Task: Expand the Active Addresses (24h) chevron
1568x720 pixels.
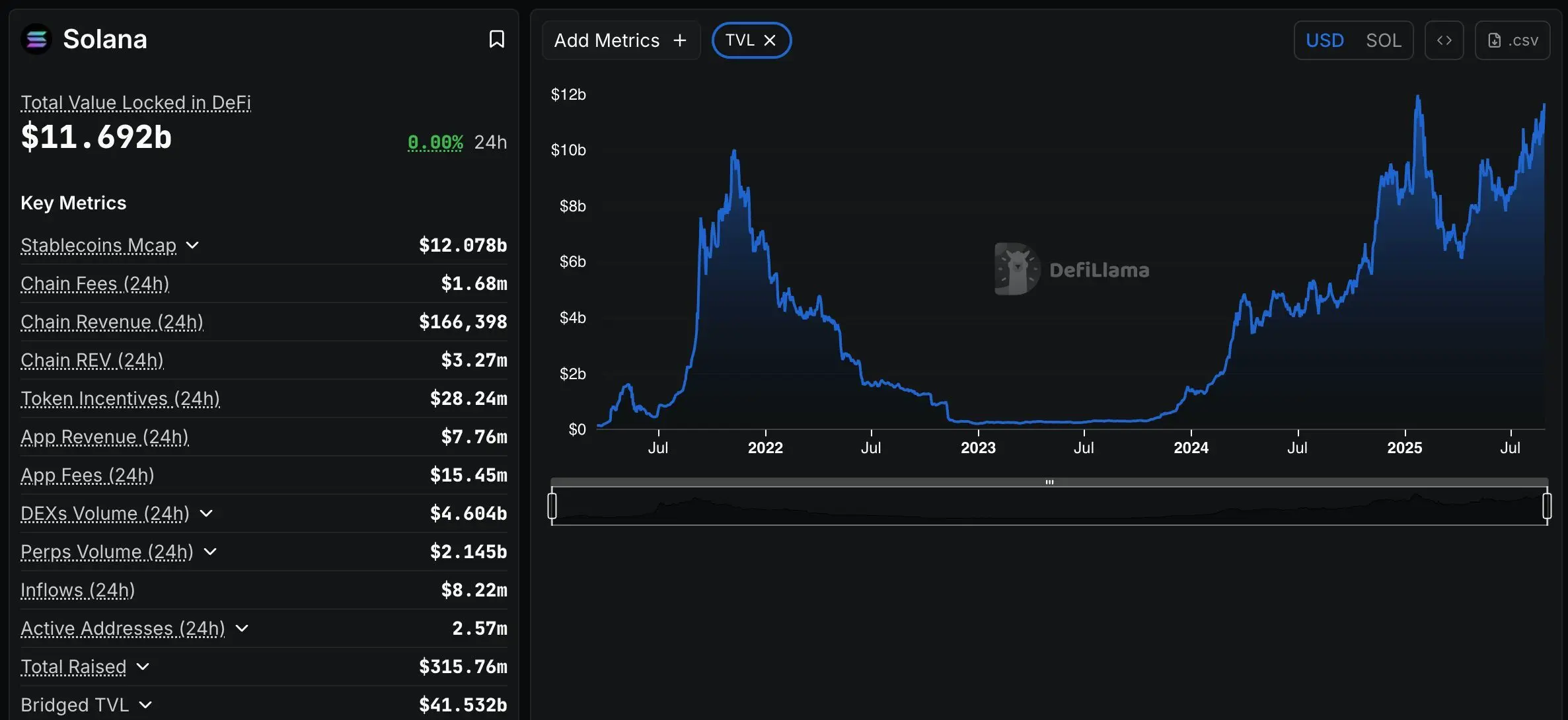Action: click(x=242, y=628)
